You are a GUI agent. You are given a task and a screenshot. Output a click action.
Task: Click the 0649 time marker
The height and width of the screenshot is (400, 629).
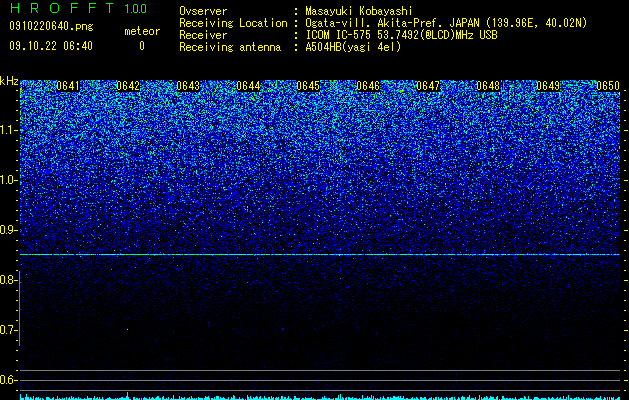click(548, 86)
